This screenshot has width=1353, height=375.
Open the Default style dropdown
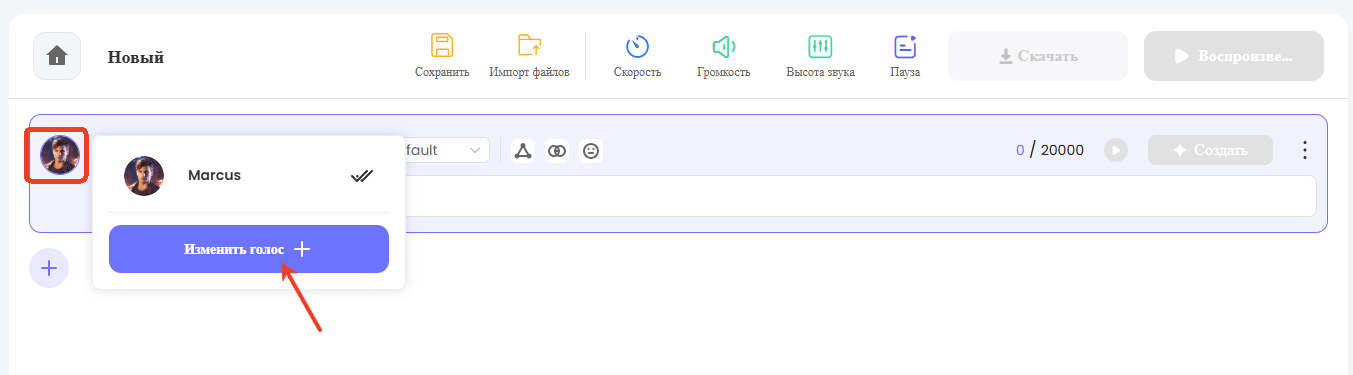pos(445,150)
